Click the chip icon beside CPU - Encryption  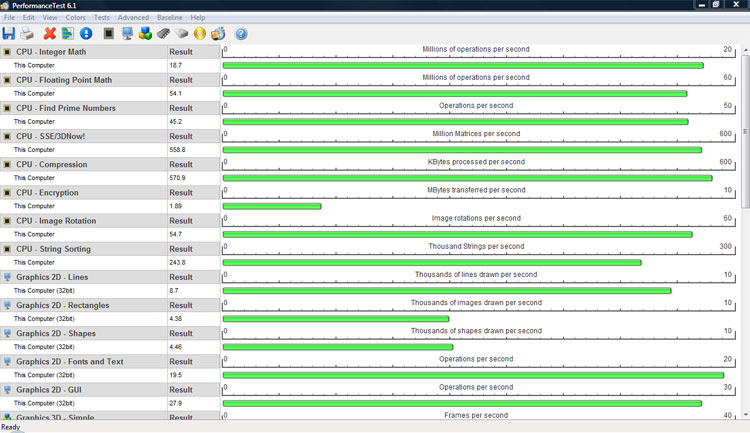(x=7, y=193)
